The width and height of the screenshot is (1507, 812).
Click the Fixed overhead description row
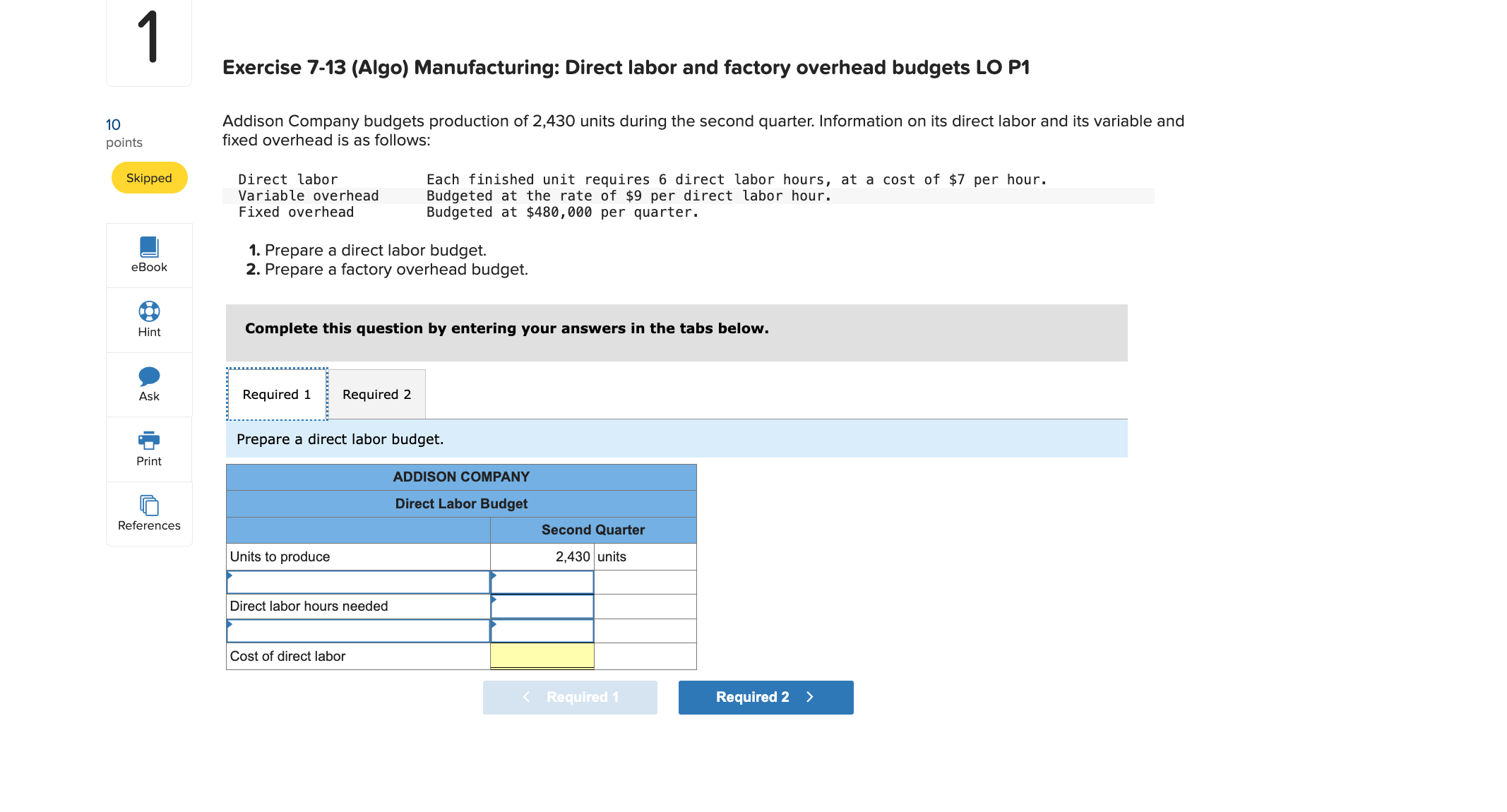point(688,212)
